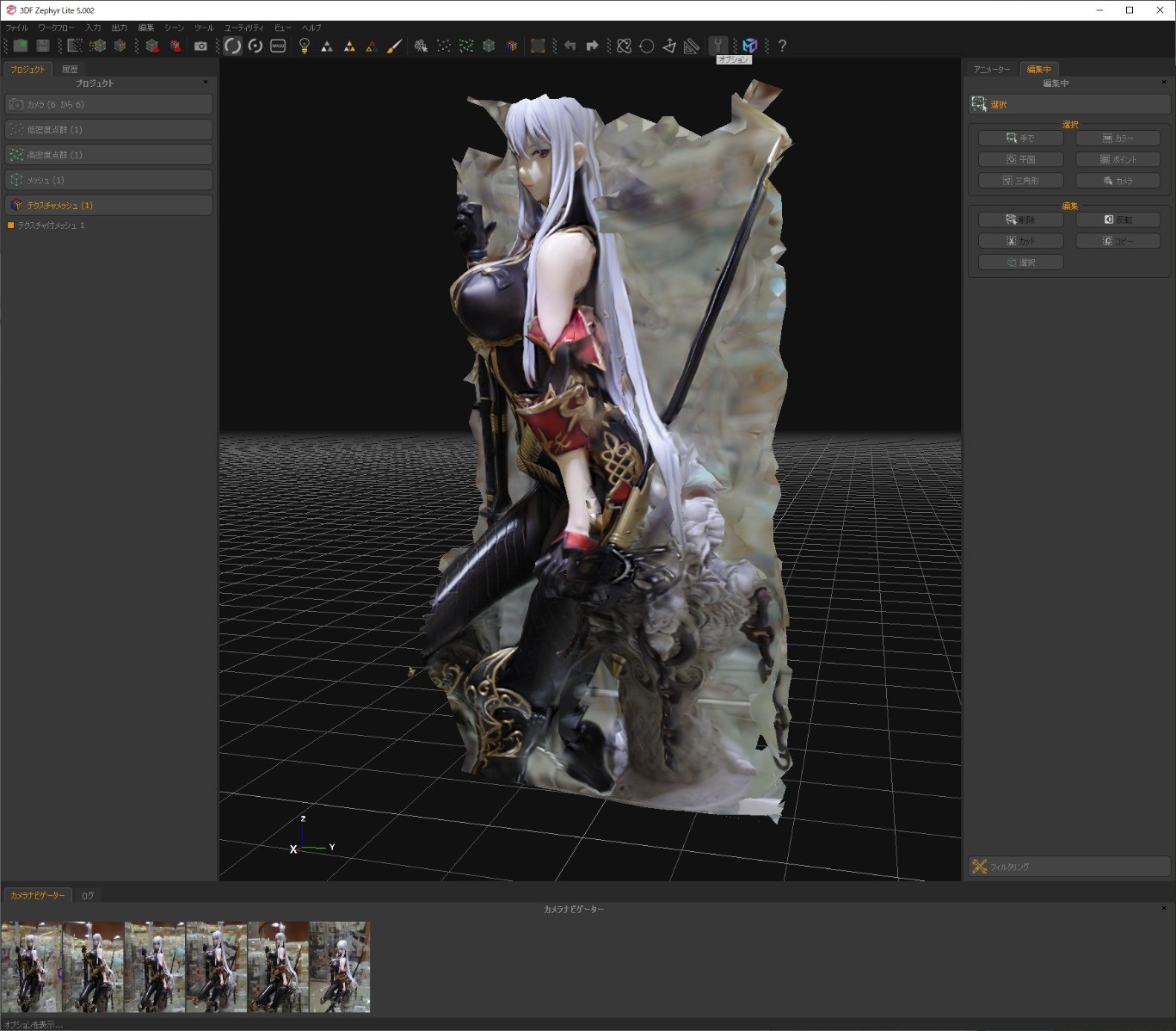This screenshot has width=1176, height=1031.
Task: Select the orbit navigation mode icon
Action: pos(232,46)
